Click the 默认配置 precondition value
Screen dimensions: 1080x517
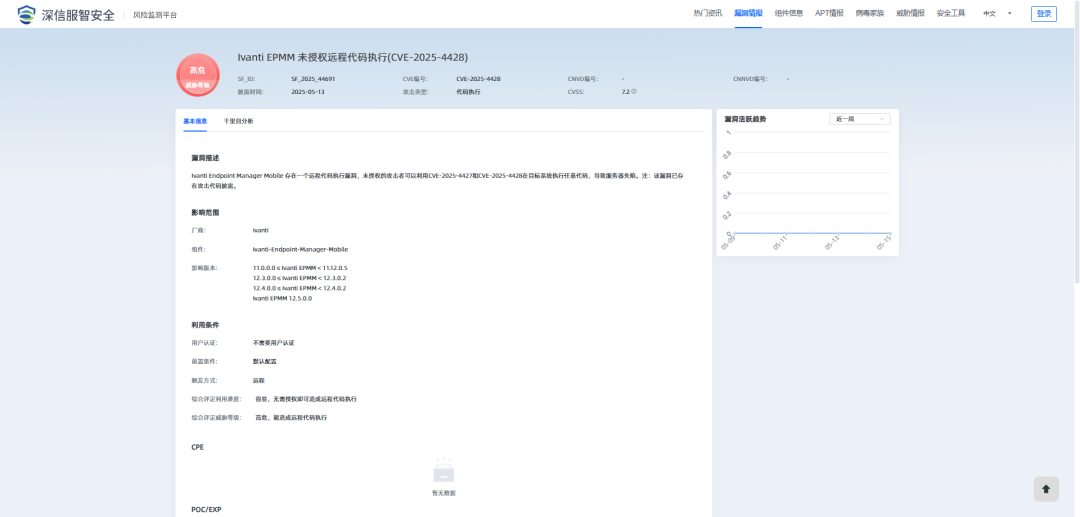point(264,361)
